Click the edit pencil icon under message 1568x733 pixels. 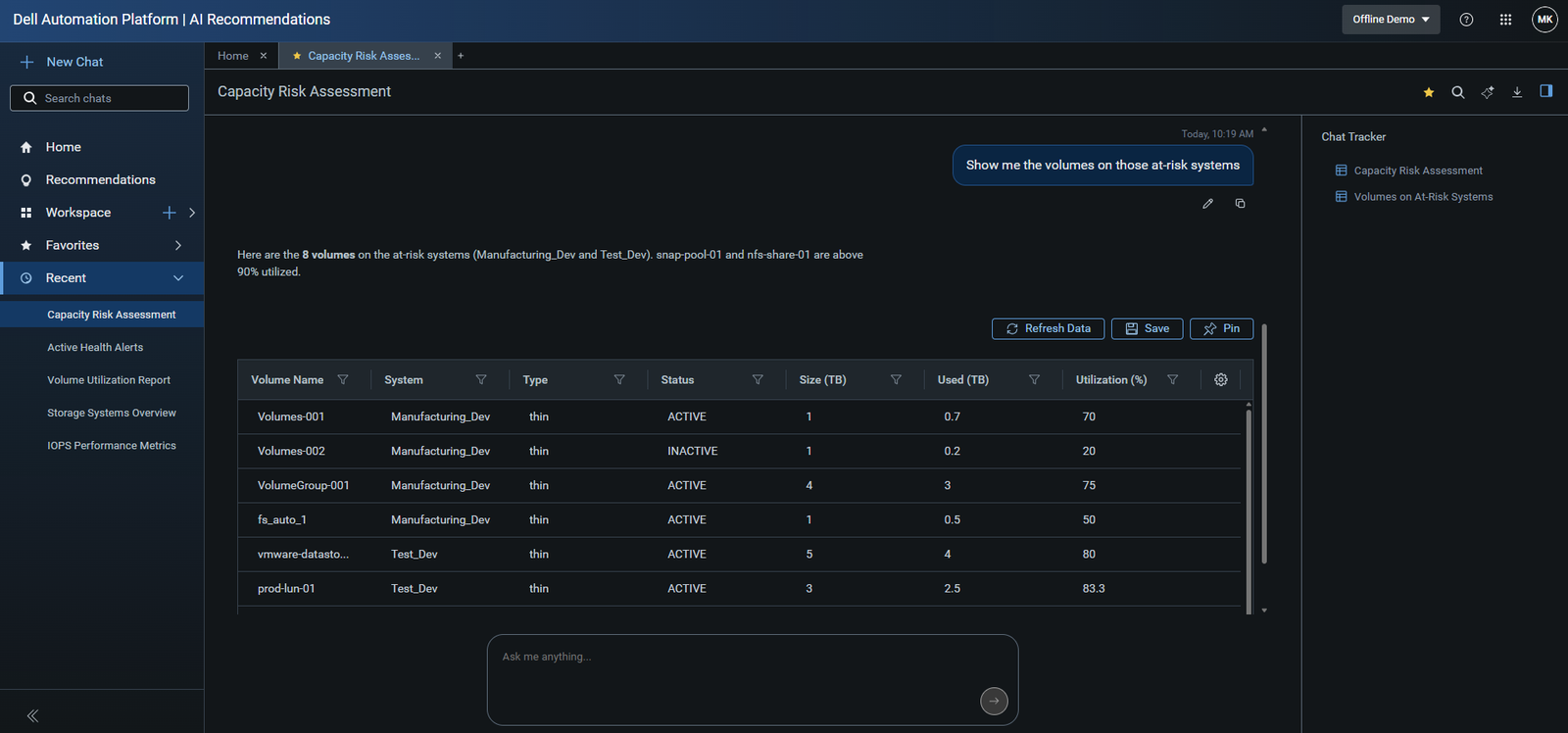pos(1207,204)
